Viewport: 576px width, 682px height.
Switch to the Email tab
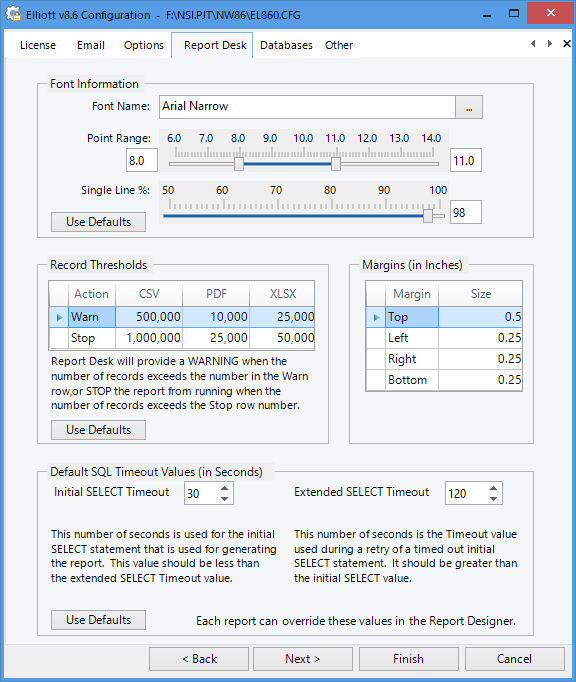[x=91, y=45]
